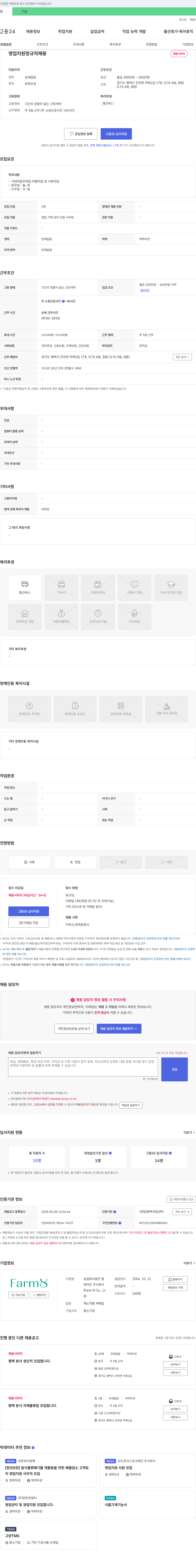The width and height of the screenshot is (196, 1568).
Task: Open the 취업지원 main menu
Action: tap(65, 32)
